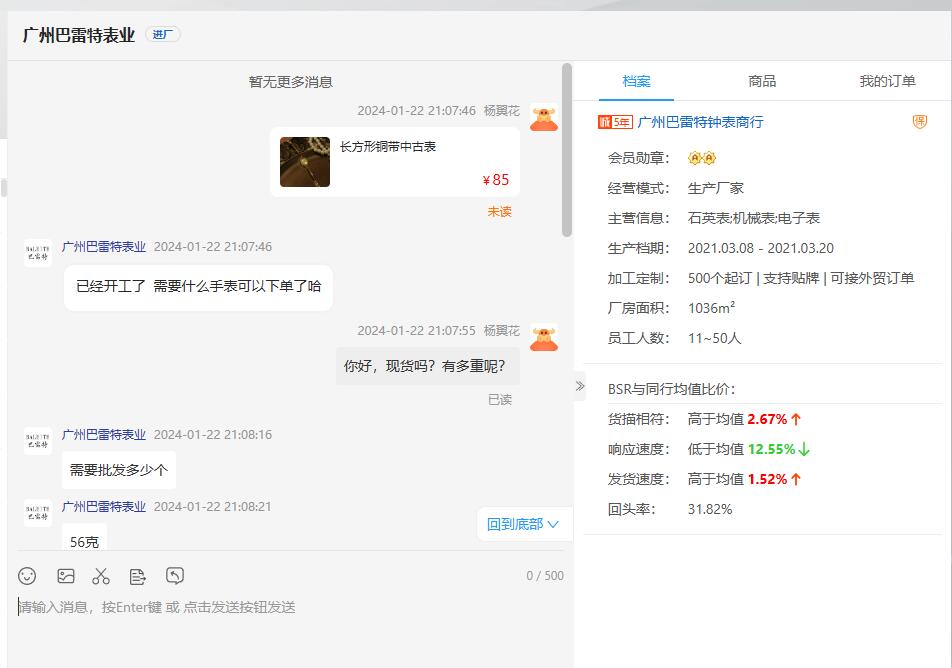Open the emoji picker icon

coord(27,576)
